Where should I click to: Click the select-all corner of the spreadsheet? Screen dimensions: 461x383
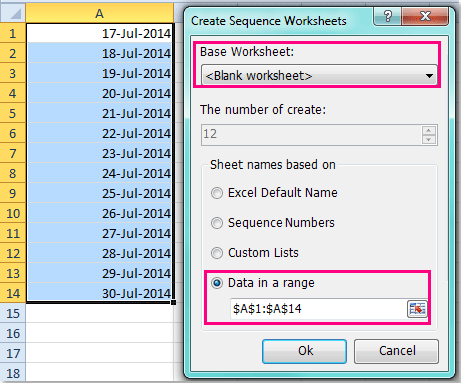[13, 13]
